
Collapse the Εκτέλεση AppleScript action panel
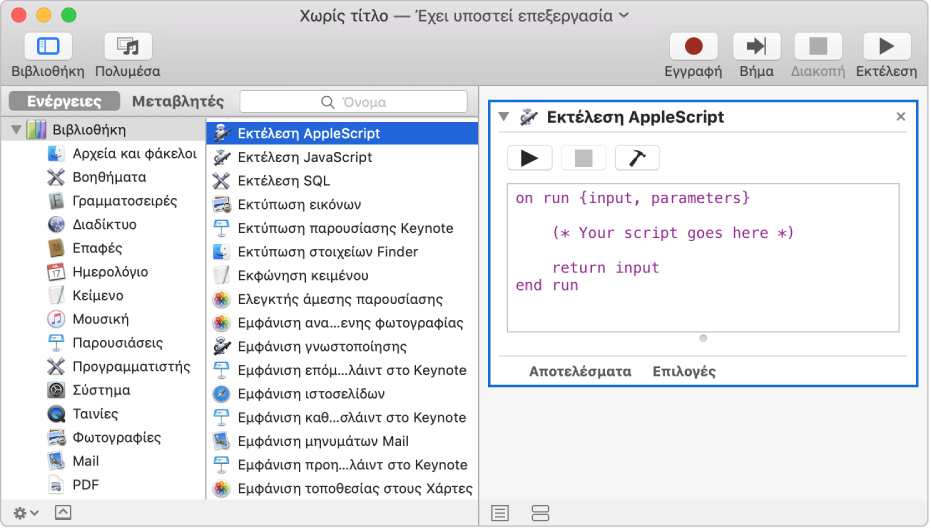tap(503, 117)
